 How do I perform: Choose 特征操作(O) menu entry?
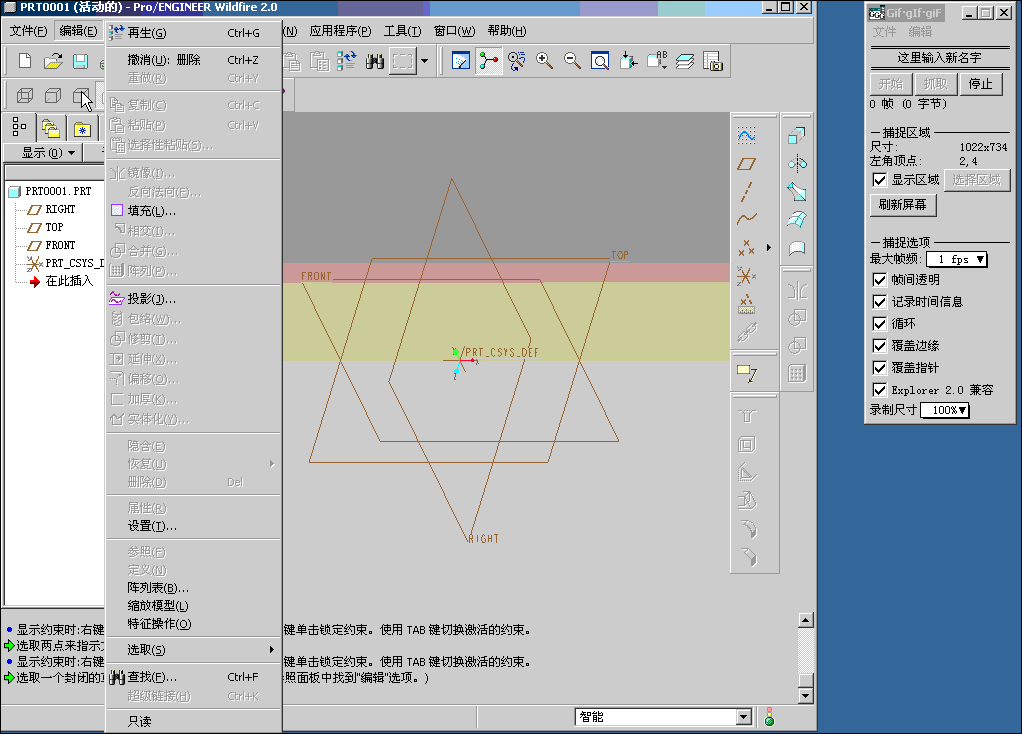pos(194,624)
